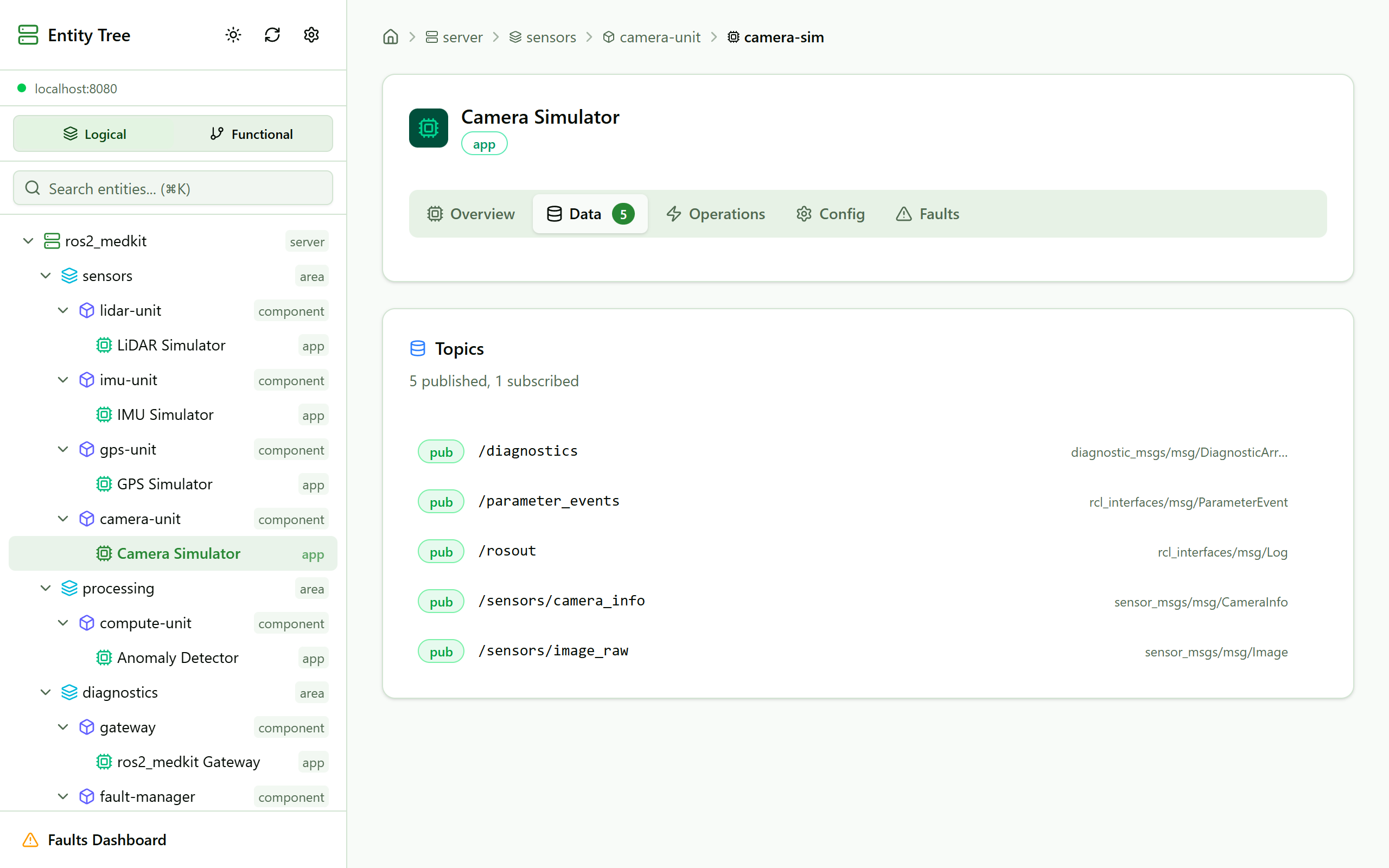Click the Topics database icon
This screenshot has height=868, width=1389.
tap(417, 348)
